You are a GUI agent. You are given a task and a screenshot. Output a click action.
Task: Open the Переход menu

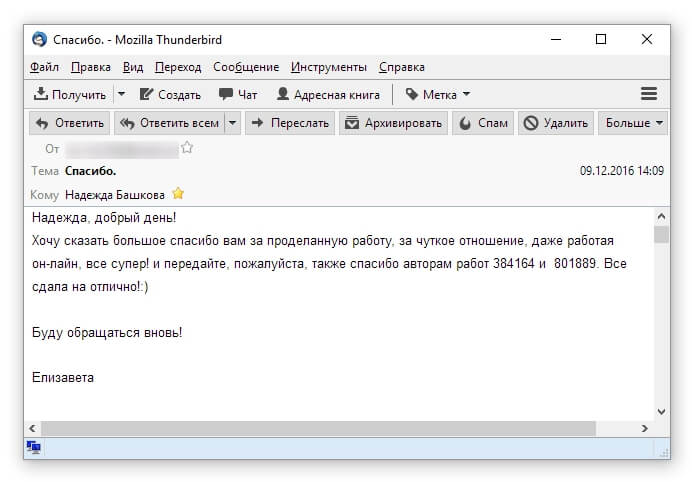178,67
